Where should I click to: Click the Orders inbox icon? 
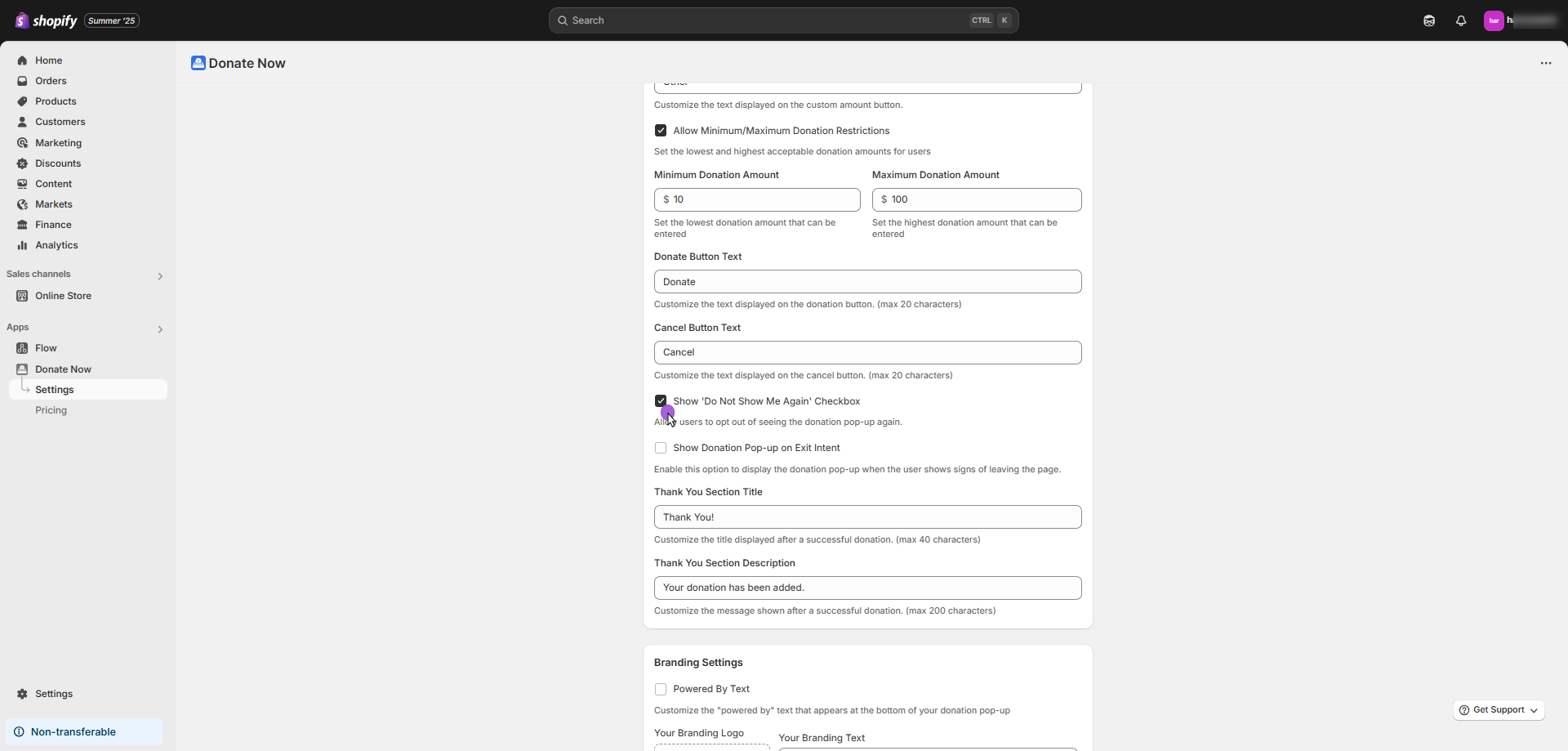[x=22, y=81]
